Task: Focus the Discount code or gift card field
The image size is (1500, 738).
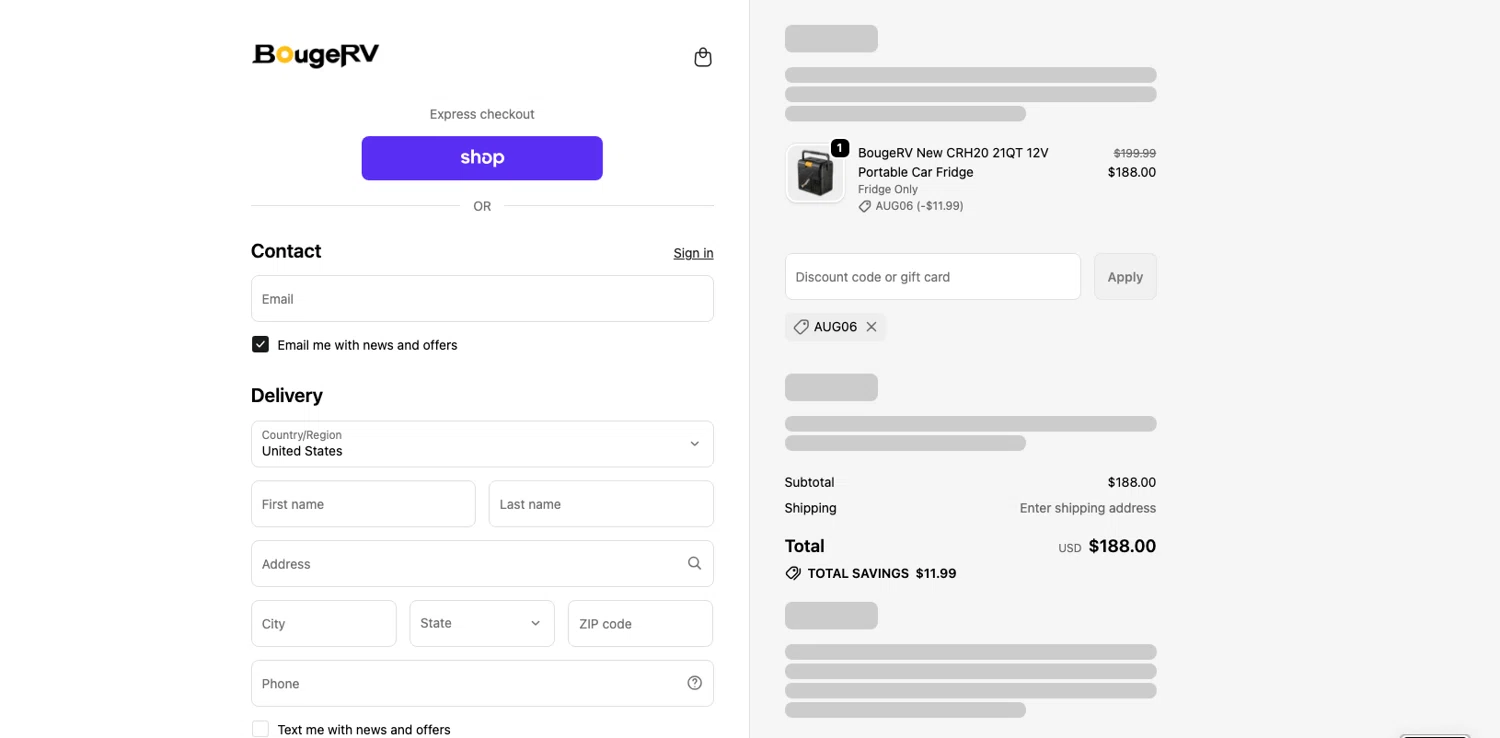Action: tap(933, 277)
